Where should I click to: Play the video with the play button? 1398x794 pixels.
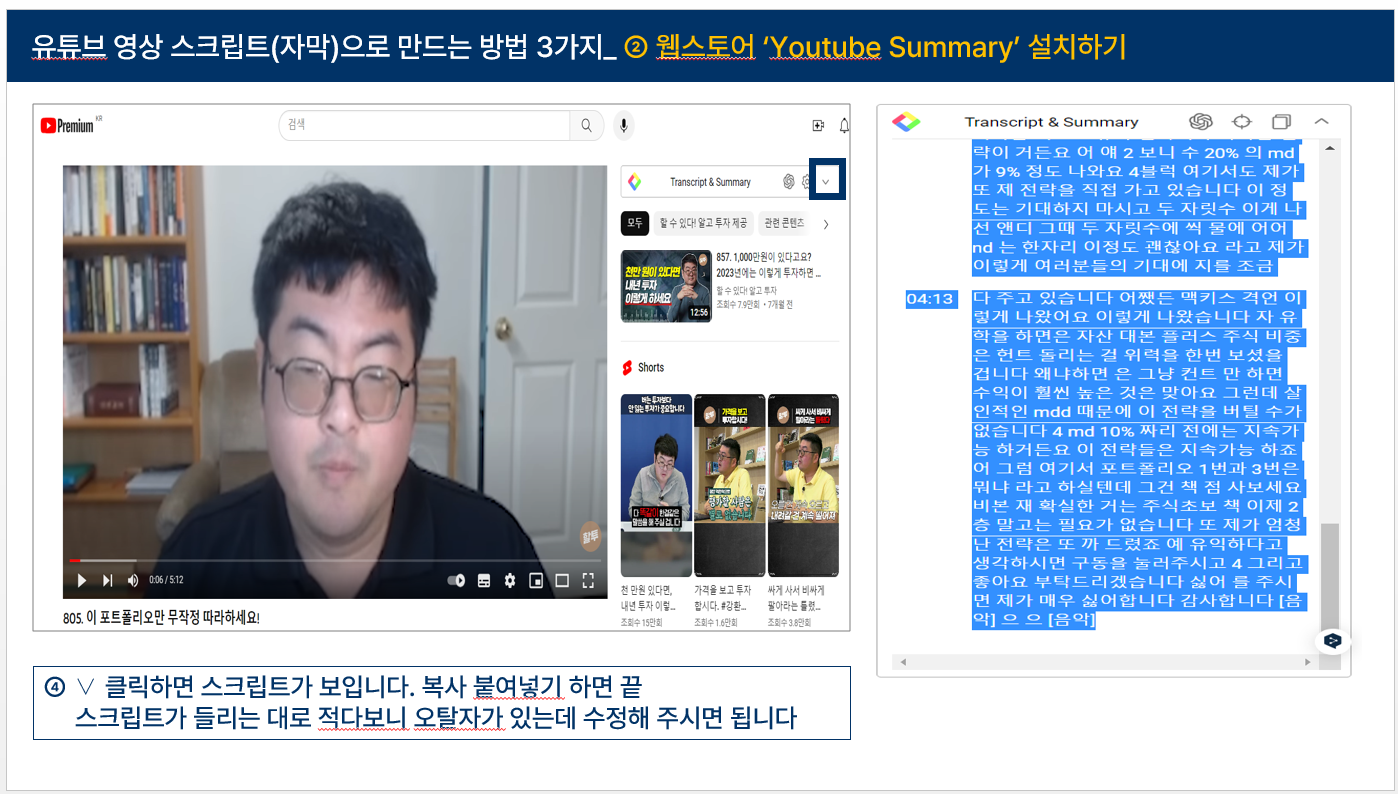tap(81, 580)
